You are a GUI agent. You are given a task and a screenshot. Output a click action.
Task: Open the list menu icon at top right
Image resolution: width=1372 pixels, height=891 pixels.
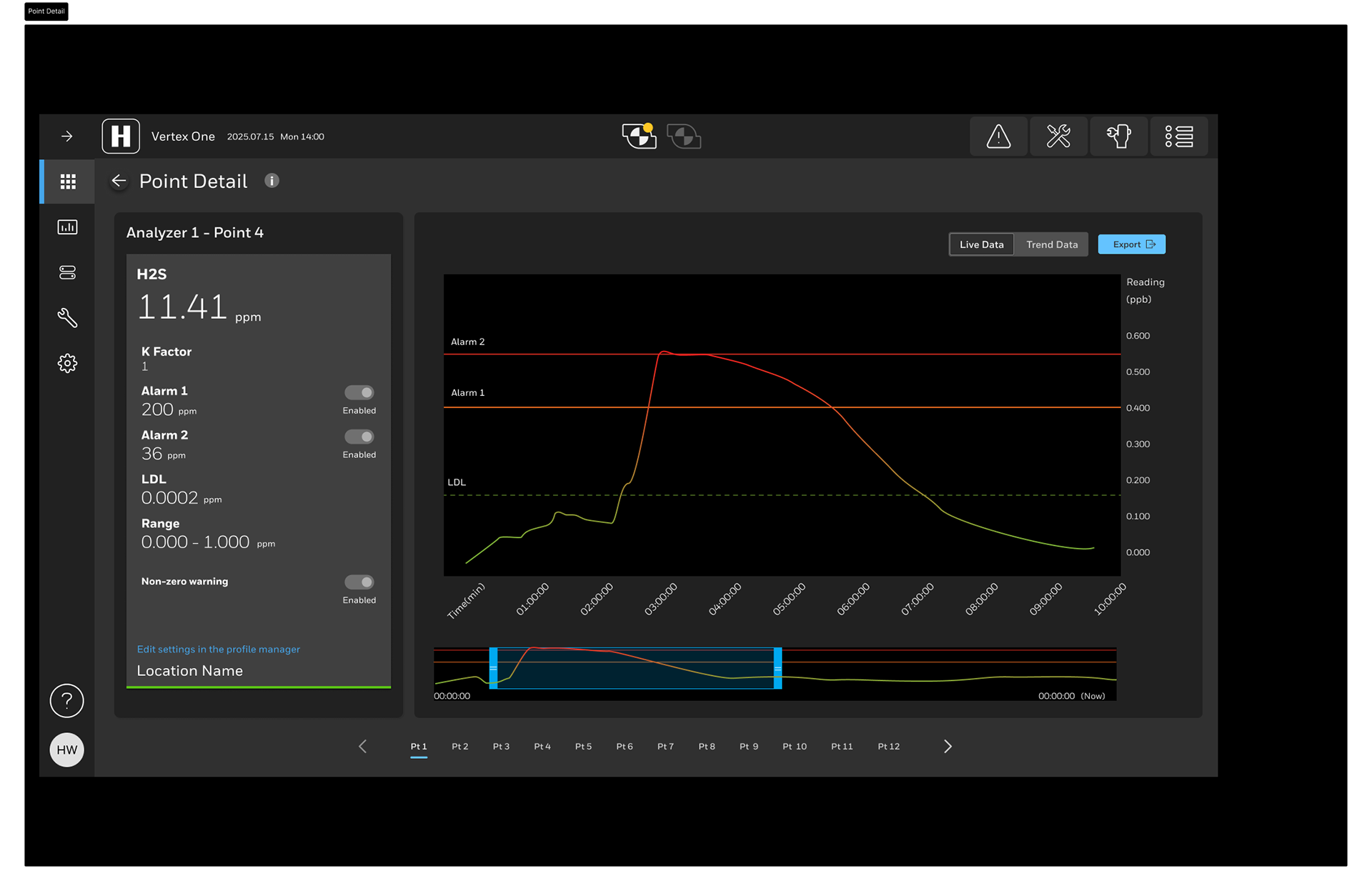[1178, 136]
